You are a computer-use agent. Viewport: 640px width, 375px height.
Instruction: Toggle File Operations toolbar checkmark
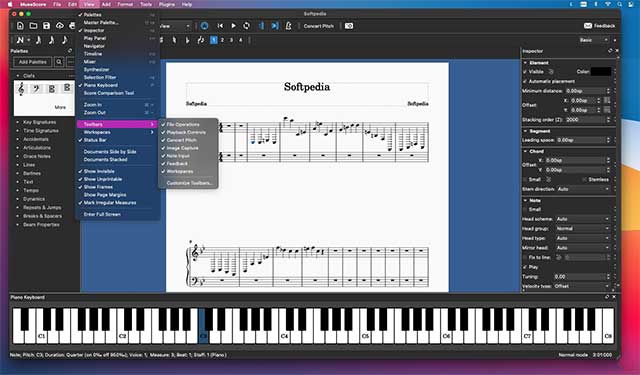163,124
